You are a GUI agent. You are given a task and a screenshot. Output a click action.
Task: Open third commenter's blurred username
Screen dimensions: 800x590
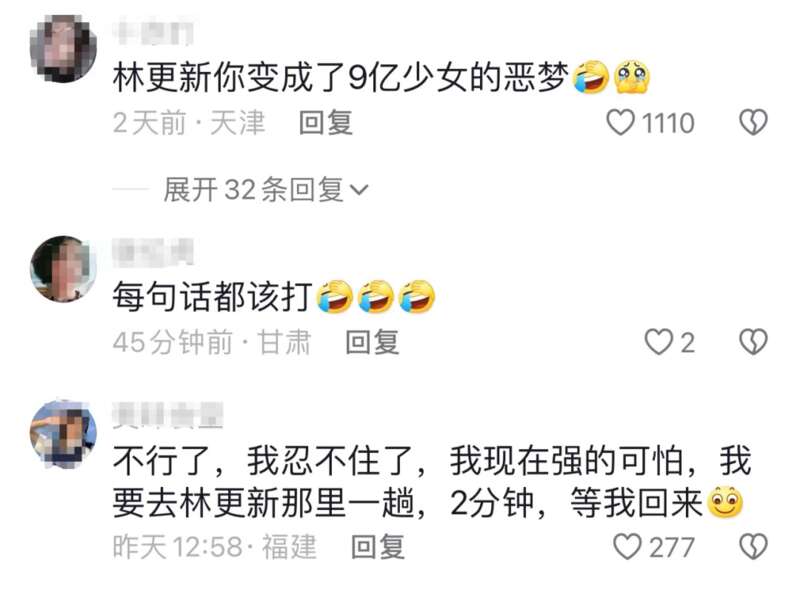[x=168, y=415]
